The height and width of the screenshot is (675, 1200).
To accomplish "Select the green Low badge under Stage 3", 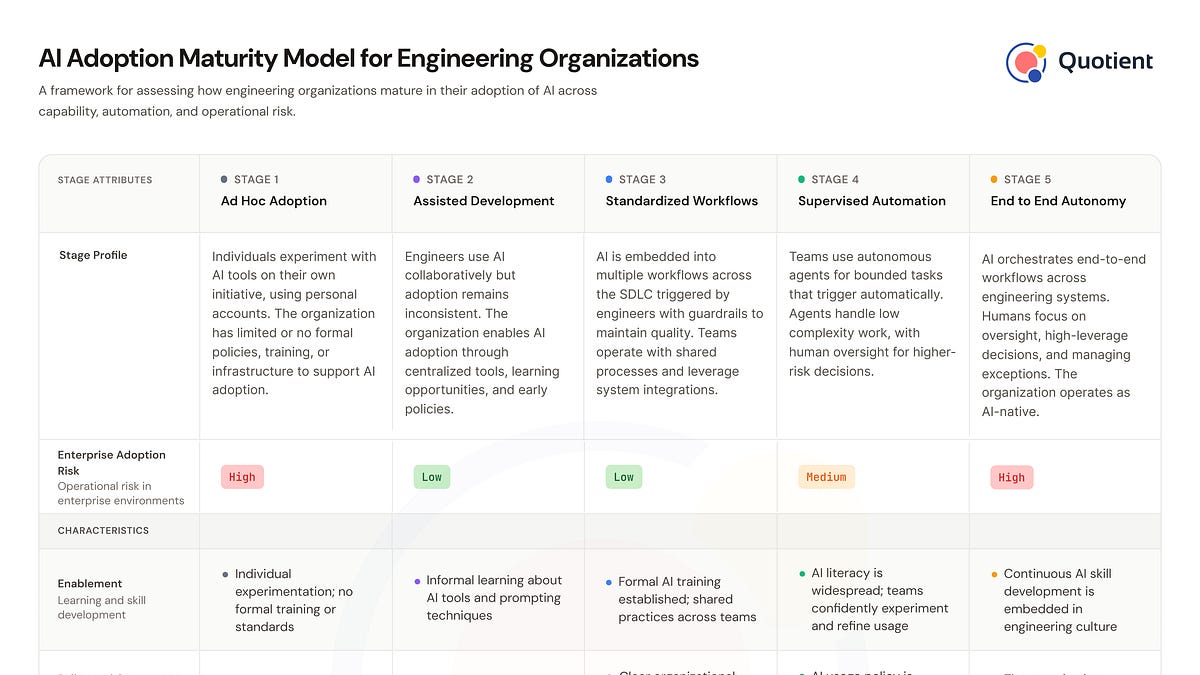I will coord(624,477).
